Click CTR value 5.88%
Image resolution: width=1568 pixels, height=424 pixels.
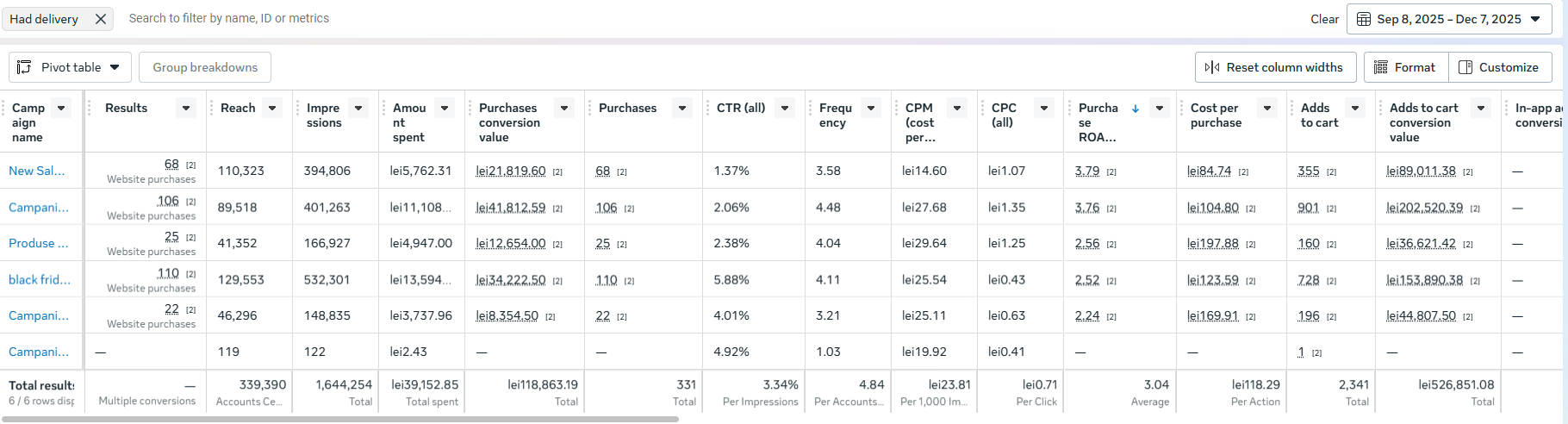[731, 279]
